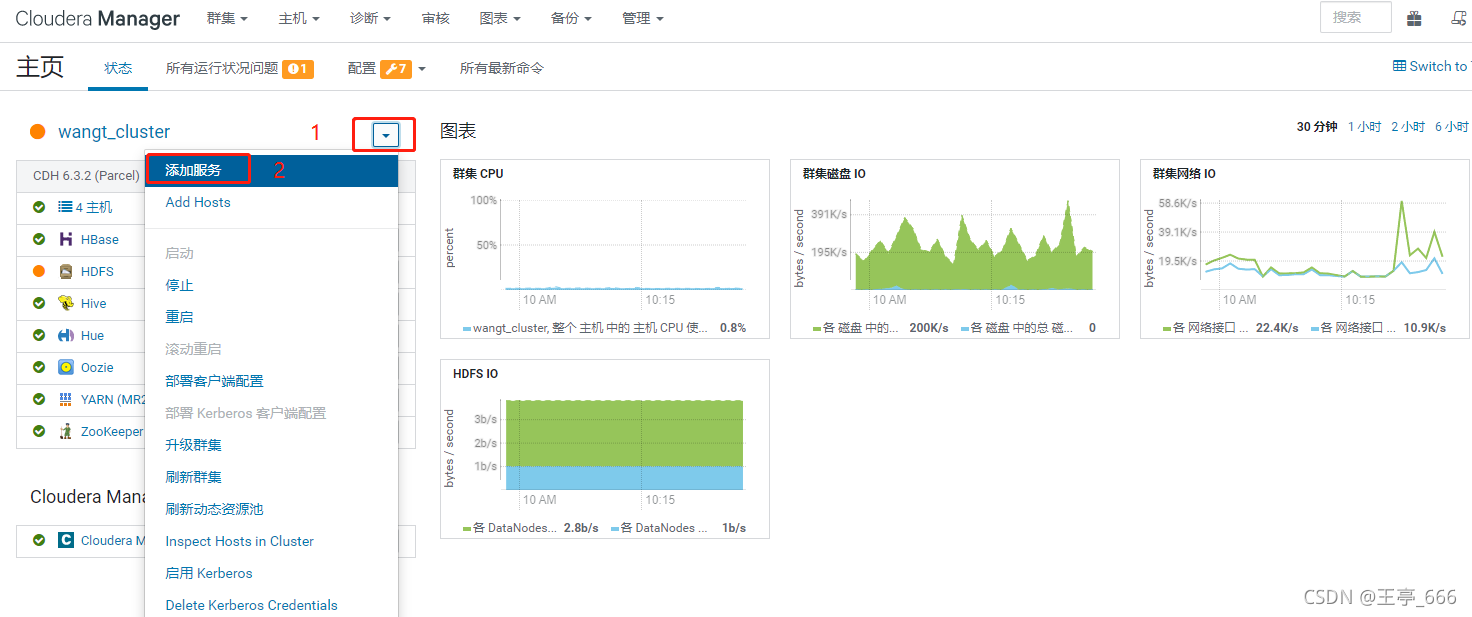Click the orange cluster health status dot
This screenshot has width=1472, height=617.
pos(38,132)
